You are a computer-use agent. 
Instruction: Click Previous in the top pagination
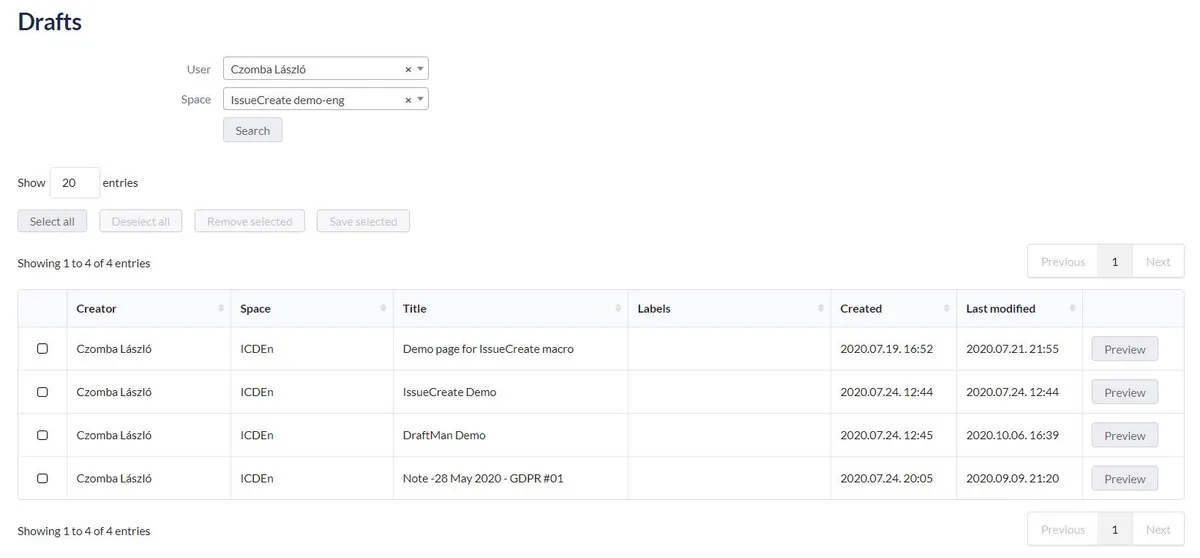coord(1063,261)
